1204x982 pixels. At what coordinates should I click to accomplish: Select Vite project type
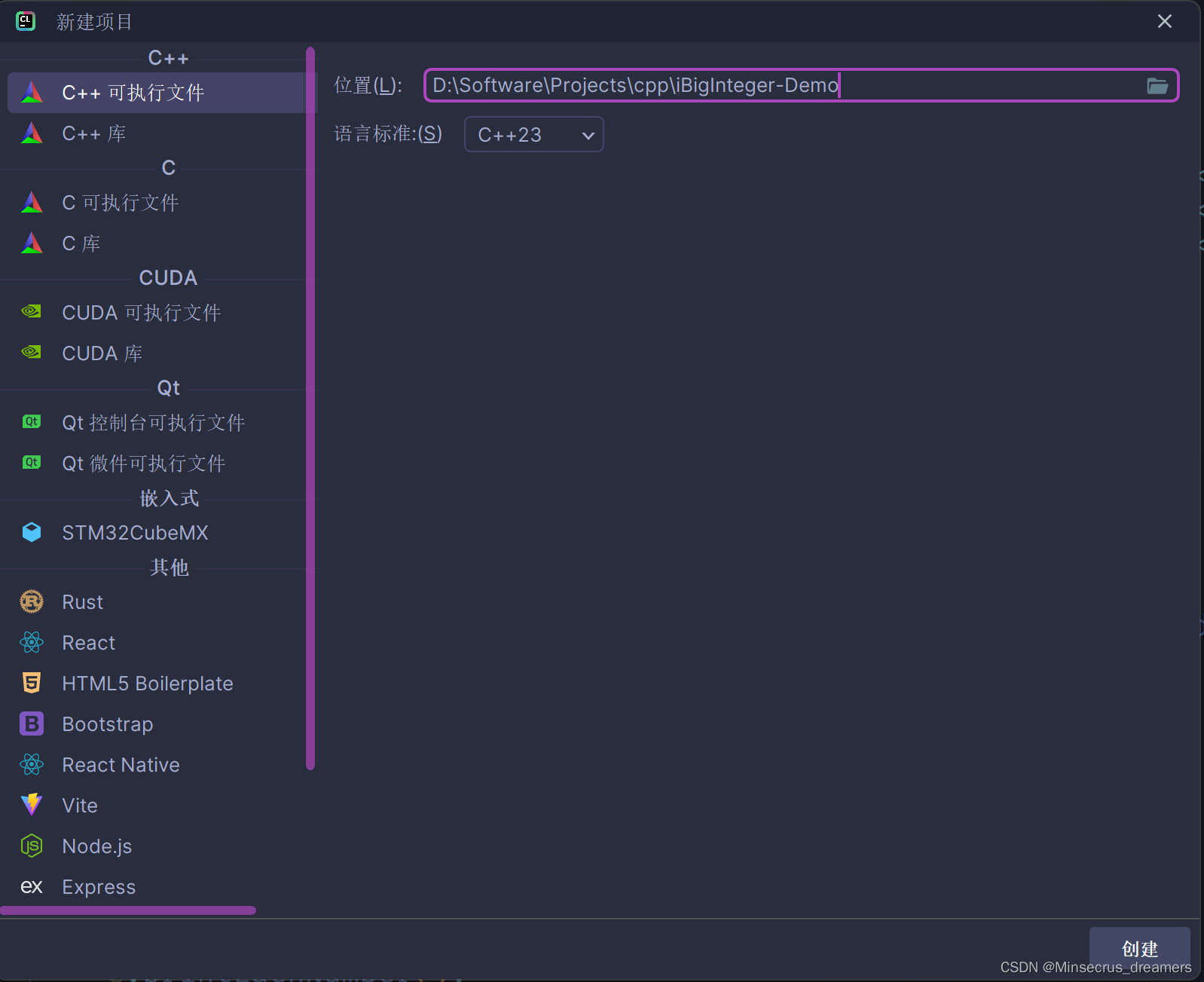coord(157,806)
